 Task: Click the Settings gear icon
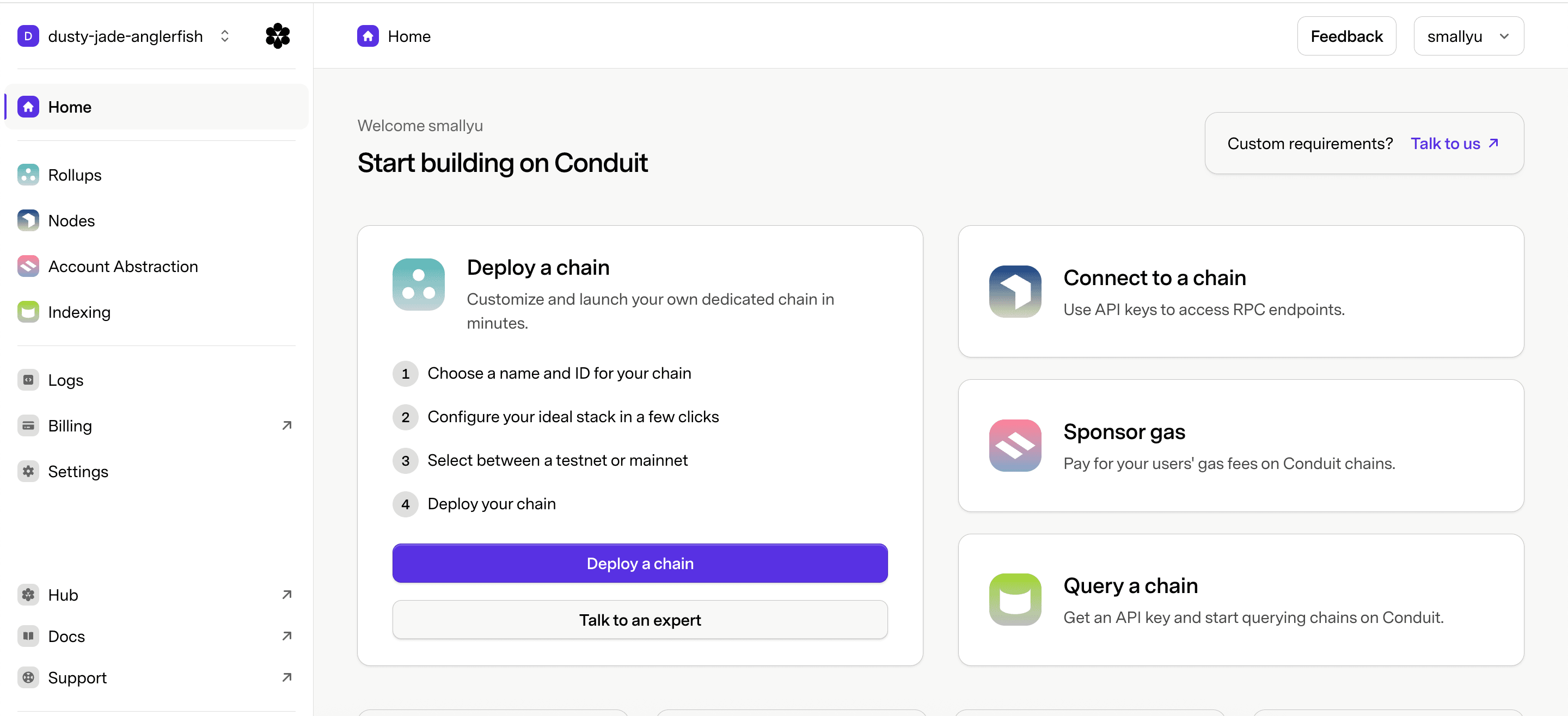tap(28, 471)
